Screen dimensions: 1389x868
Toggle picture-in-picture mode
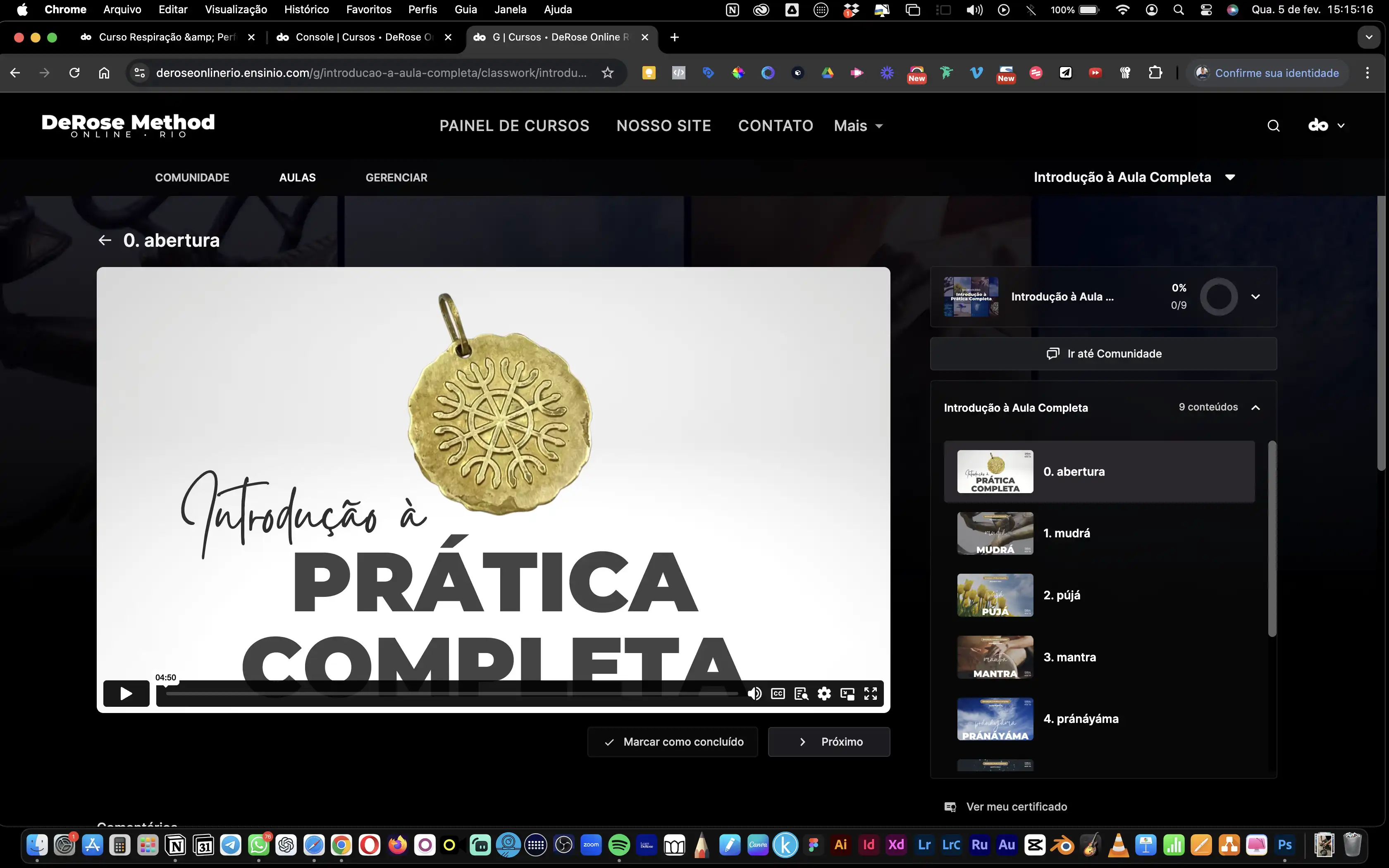click(847, 694)
